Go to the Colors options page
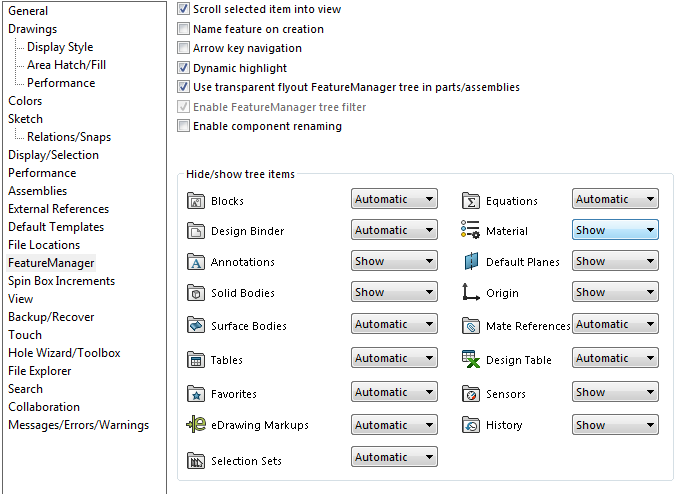Image resolution: width=693 pixels, height=494 pixels. pyautogui.click(x=25, y=101)
